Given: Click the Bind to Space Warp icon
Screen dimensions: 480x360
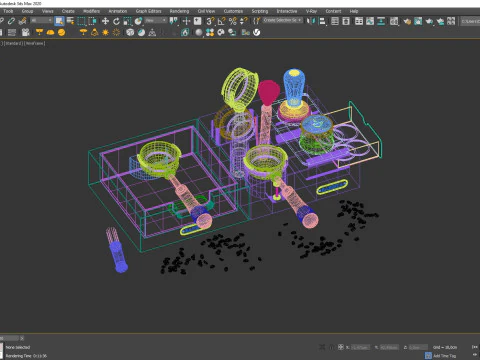Looking at the screenshot, I should click(x=22, y=21).
